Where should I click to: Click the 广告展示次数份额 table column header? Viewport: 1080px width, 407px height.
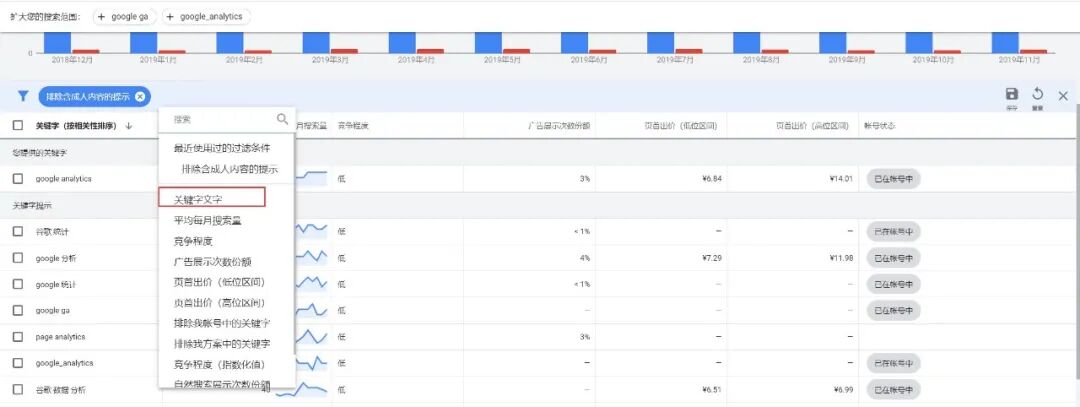559,126
